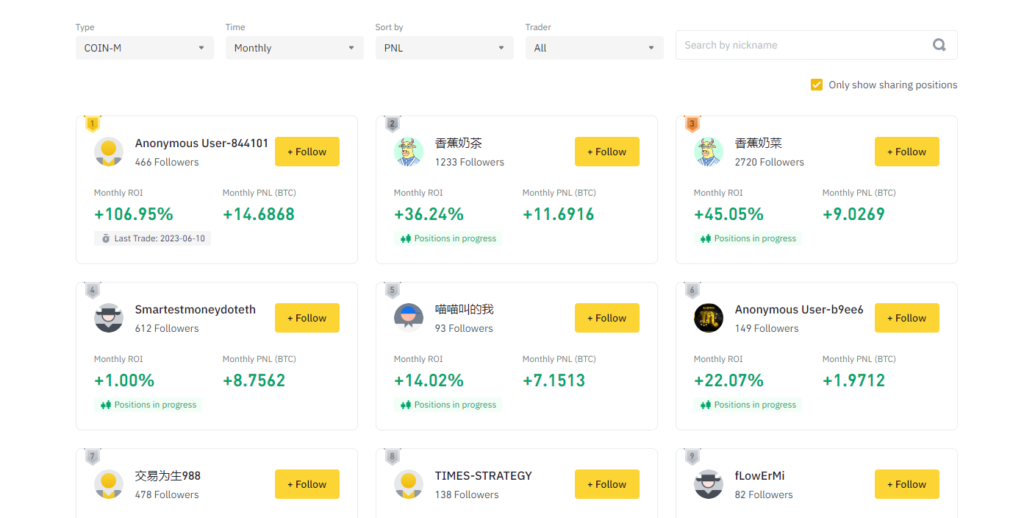The height and width of the screenshot is (518, 1024).
Task: Click +106.95% monthly ROI value
Action: pos(133,214)
